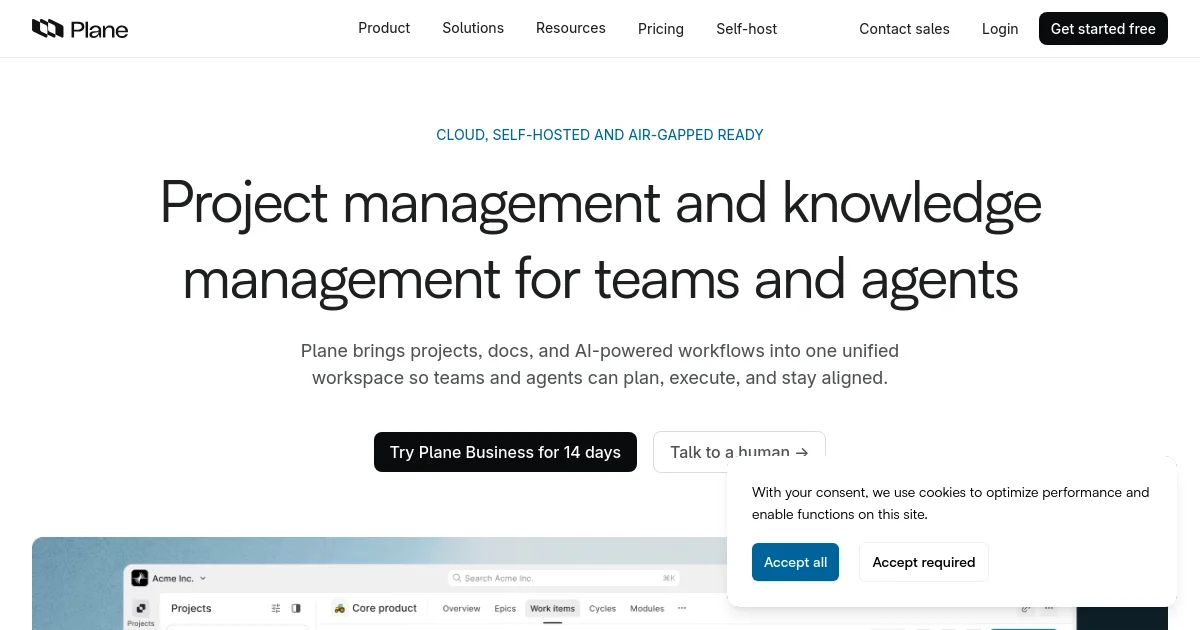Screen dimensions: 1200x630
Task: Switch to the Epics tab
Action: [x=505, y=608]
